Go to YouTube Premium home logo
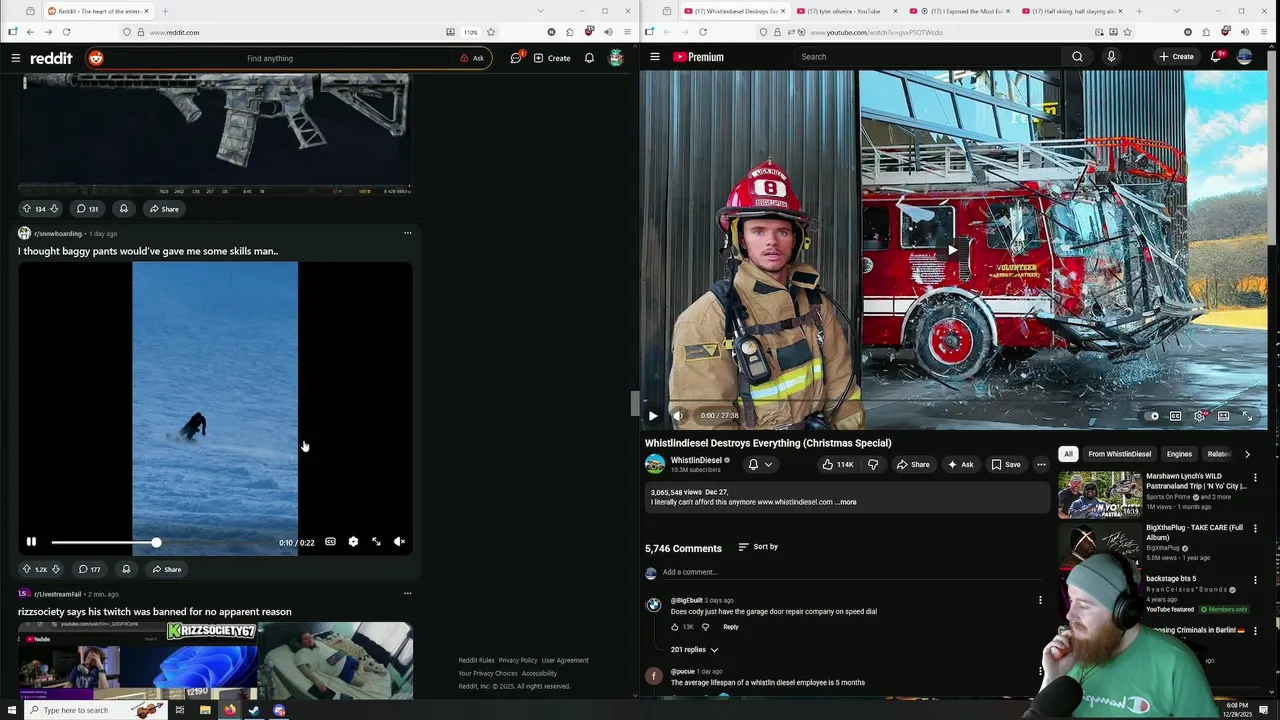Image resolution: width=1280 pixels, height=720 pixels. [698, 57]
